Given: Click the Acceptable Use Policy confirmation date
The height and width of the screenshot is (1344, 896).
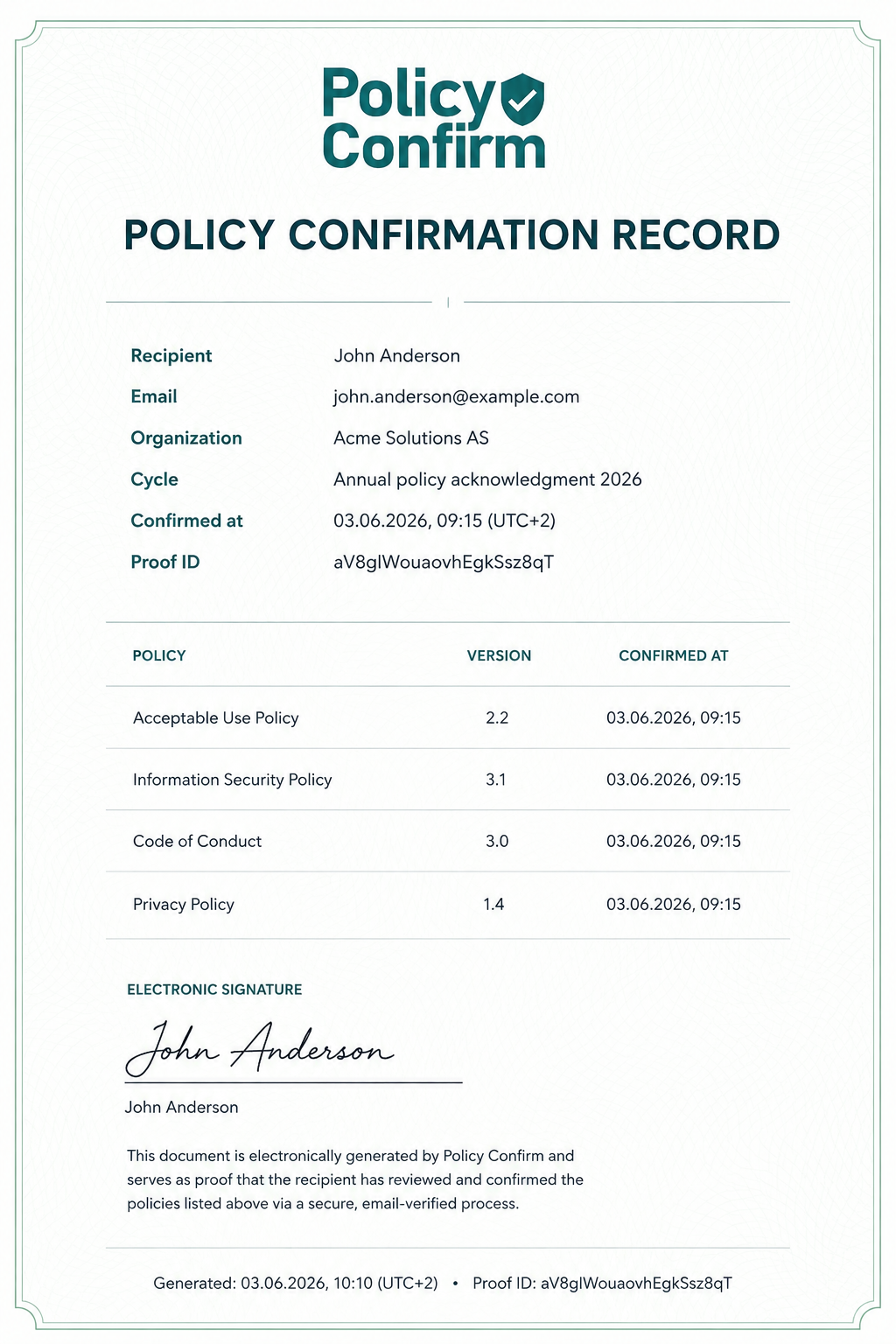Looking at the screenshot, I should (x=674, y=718).
